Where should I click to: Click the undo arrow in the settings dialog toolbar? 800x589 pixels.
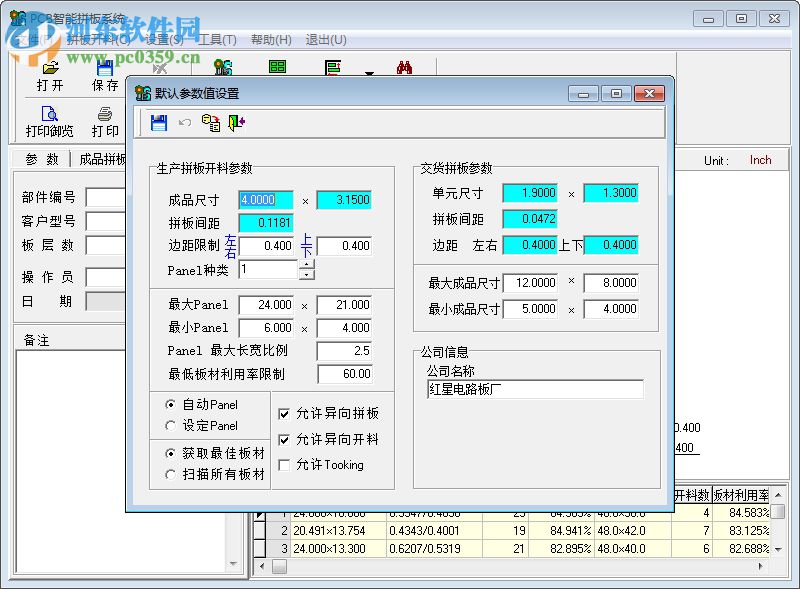point(185,122)
